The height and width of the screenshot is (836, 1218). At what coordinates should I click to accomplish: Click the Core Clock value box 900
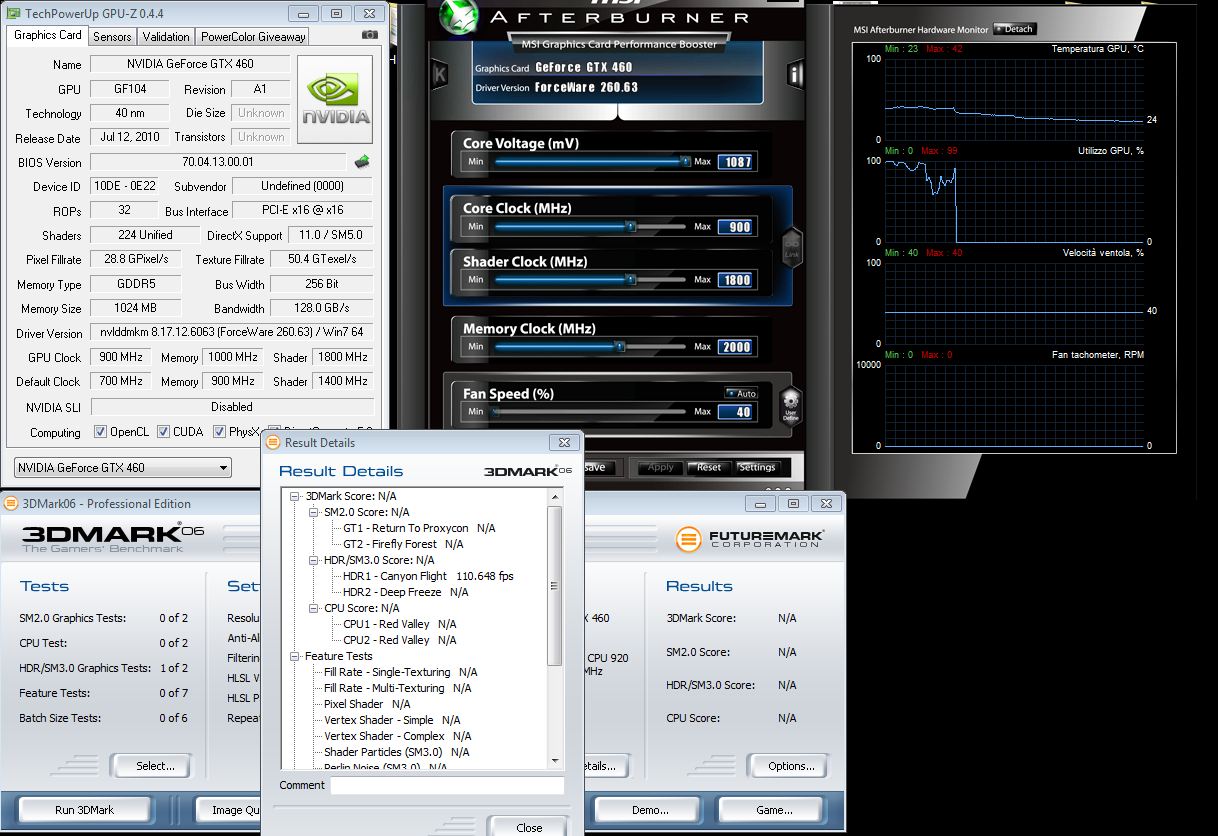(735, 227)
